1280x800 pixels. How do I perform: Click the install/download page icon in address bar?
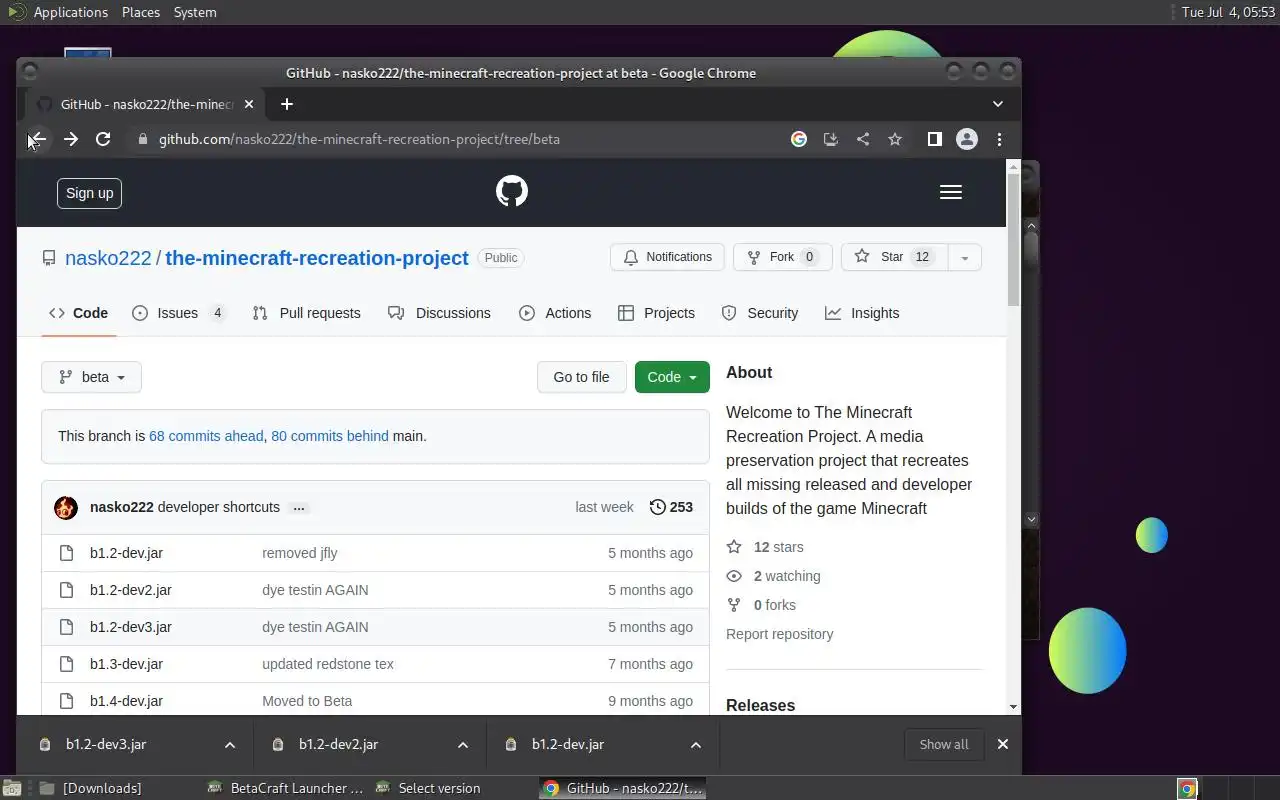[x=830, y=139]
